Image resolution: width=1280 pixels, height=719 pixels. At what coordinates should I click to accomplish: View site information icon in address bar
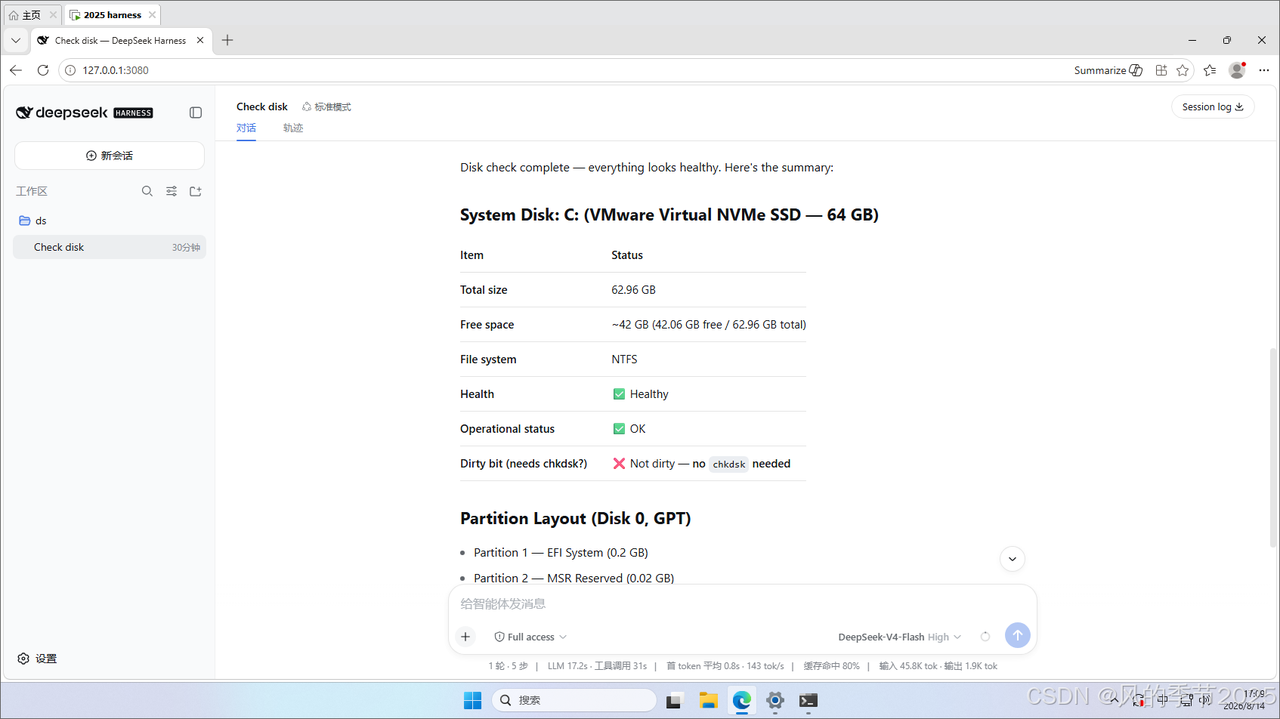pos(70,70)
